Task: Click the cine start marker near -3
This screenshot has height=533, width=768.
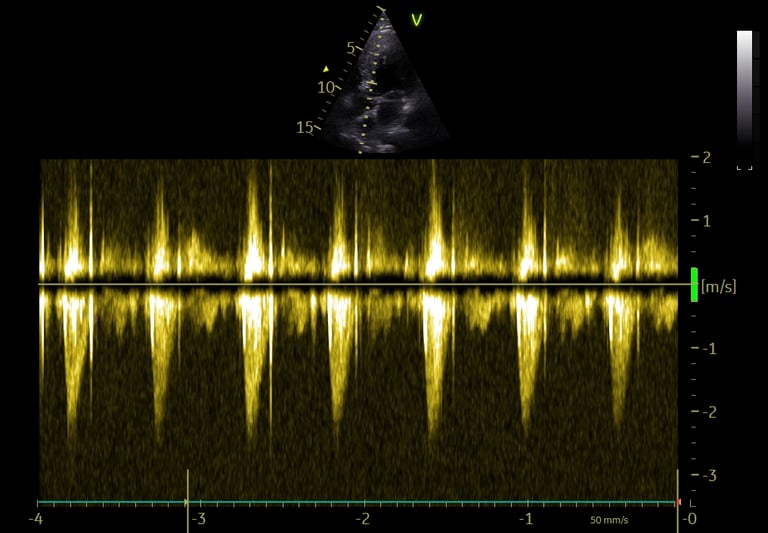Action: coord(188,501)
